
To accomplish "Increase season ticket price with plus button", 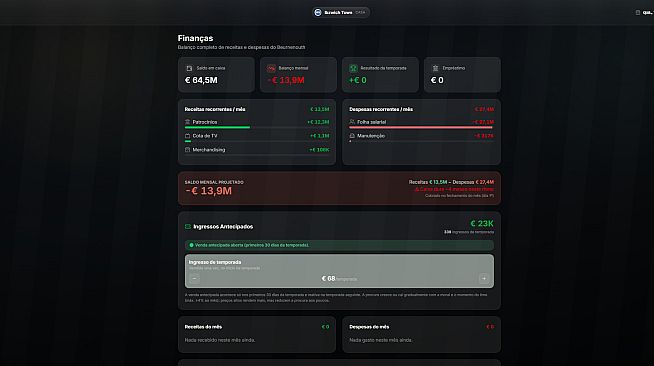I will (x=484, y=278).
